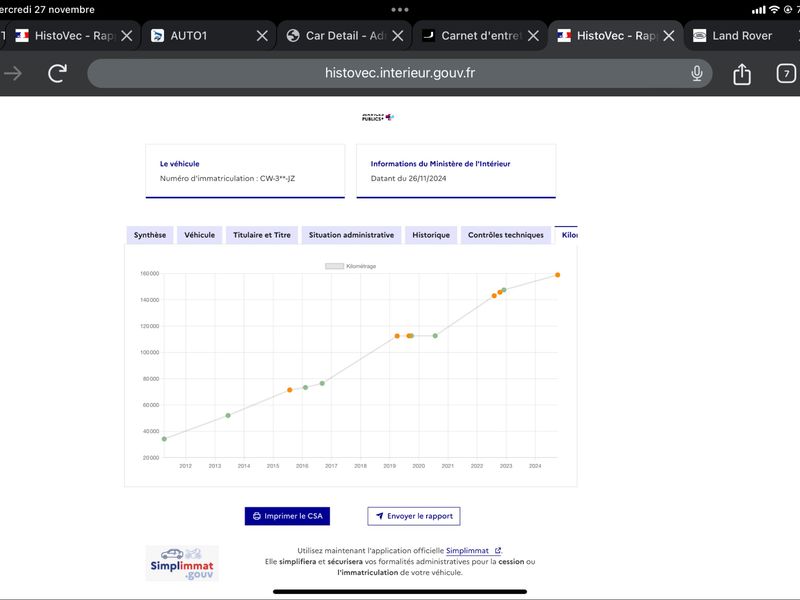The width and height of the screenshot is (800, 600).
Task: Open the Titulaire et Titre tab
Action: pos(262,235)
